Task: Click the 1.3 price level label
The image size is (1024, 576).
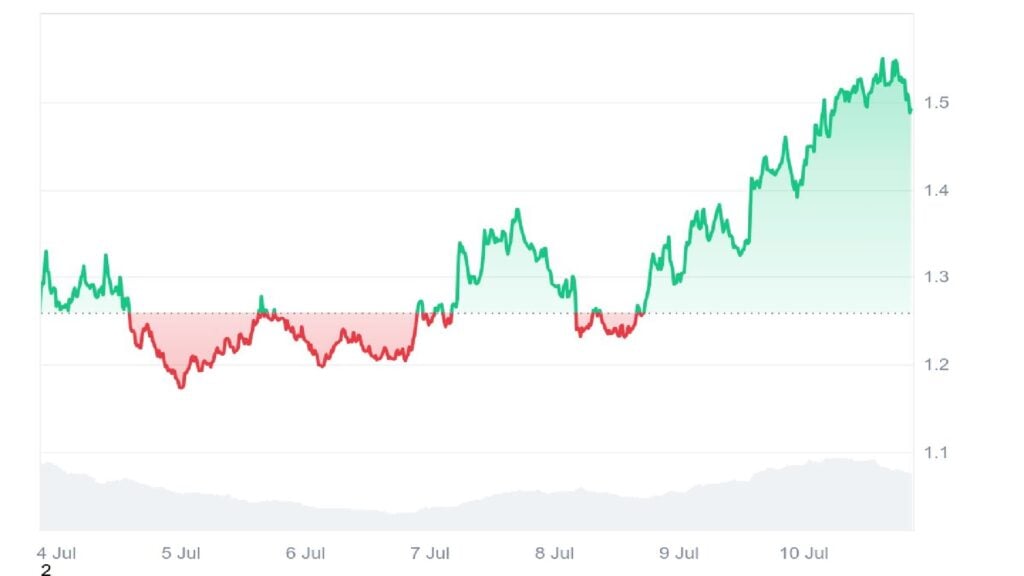Action: (x=936, y=277)
